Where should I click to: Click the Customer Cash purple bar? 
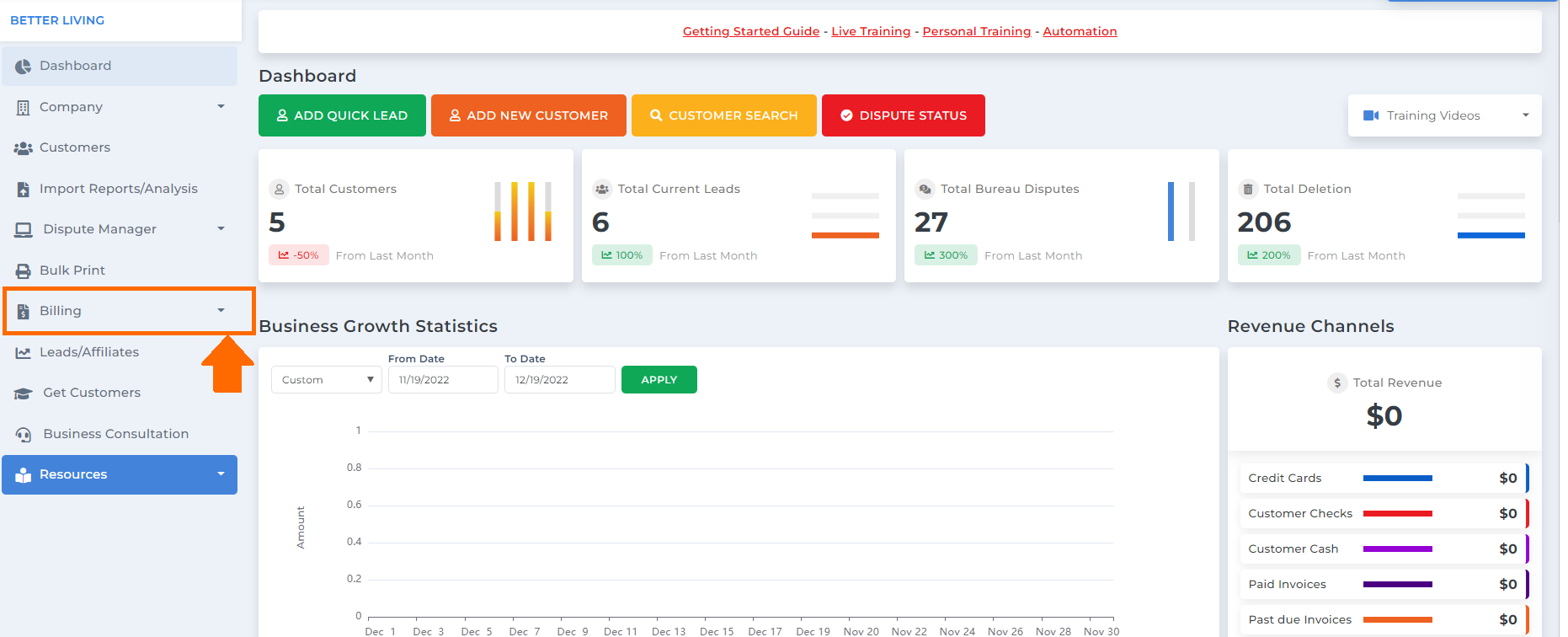coord(1398,549)
